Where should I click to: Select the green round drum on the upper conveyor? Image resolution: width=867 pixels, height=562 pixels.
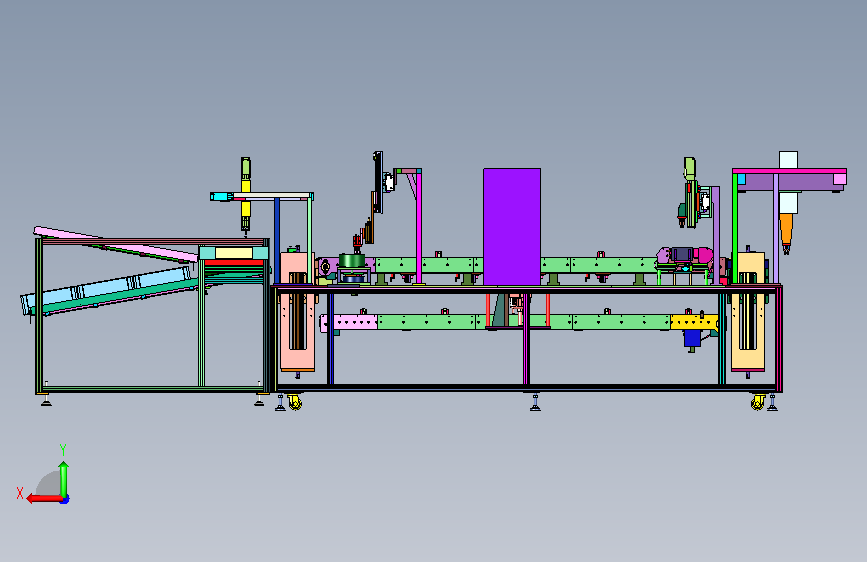coord(352,261)
